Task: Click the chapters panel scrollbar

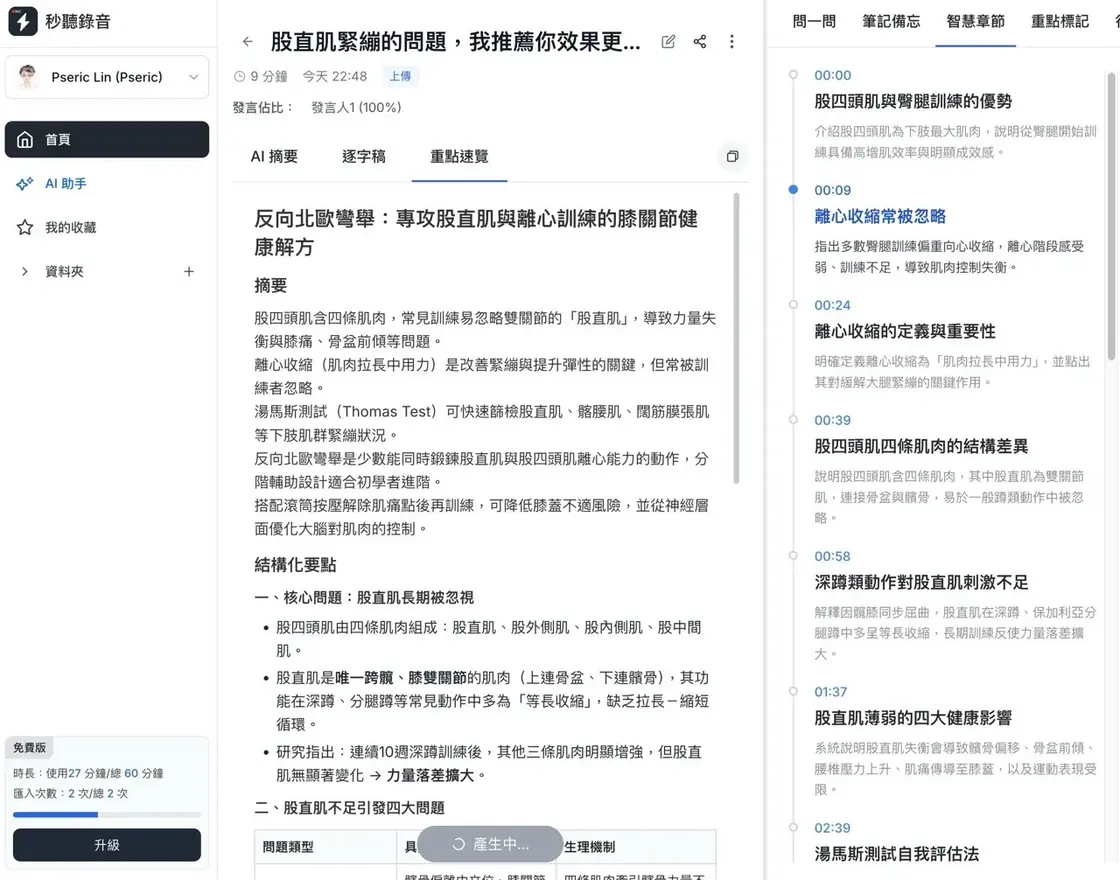Action: click(1111, 214)
